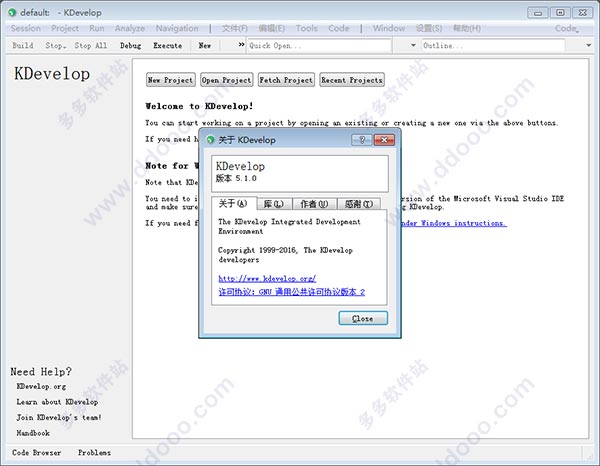Click the KDevelop icon in the main window title bar
This screenshot has height=466, width=600.
pyautogui.click(x=12, y=13)
